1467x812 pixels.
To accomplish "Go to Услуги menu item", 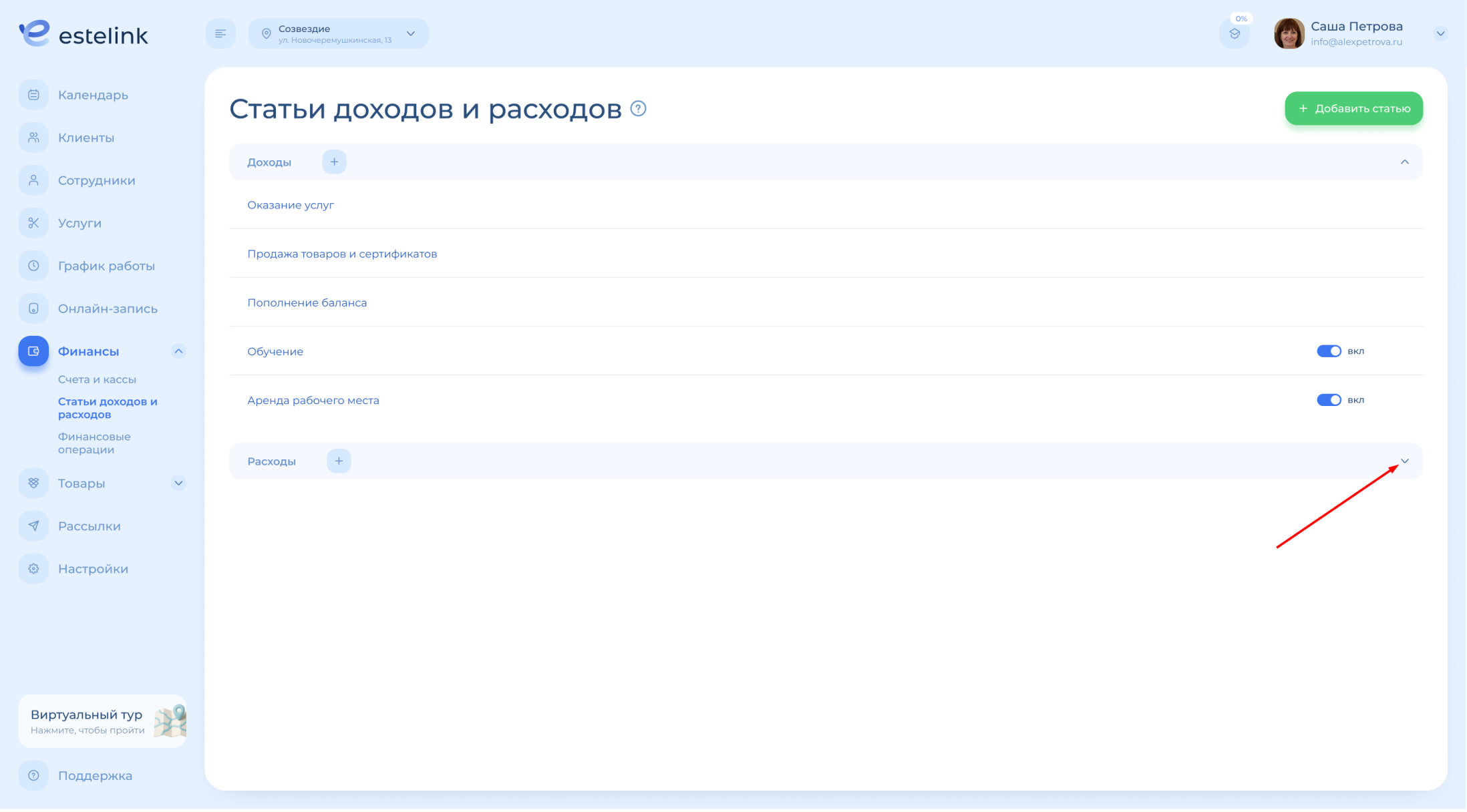I will click(x=79, y=223).
